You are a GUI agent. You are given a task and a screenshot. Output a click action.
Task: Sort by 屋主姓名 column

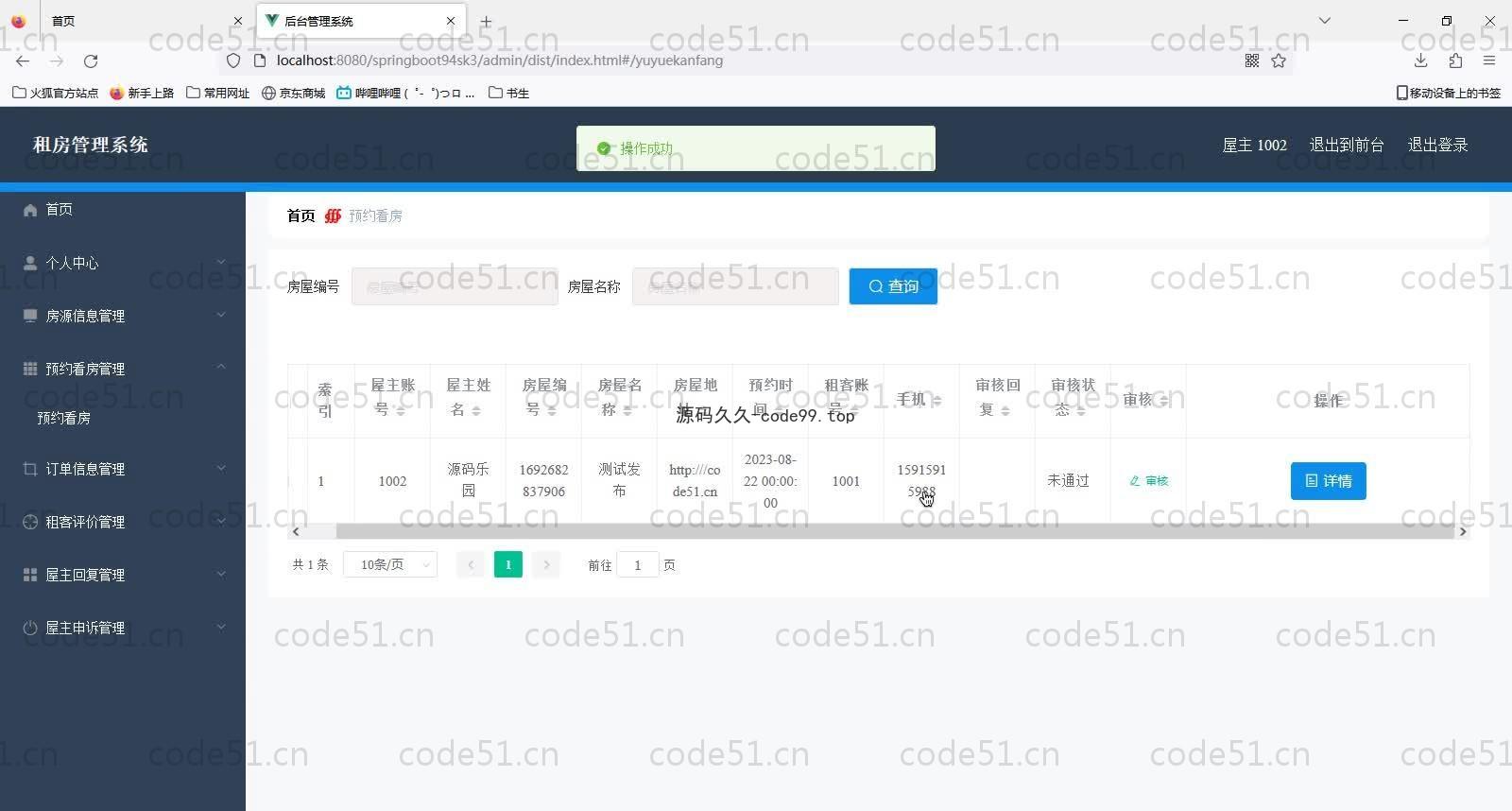pyautogui.click(x=476, y=411)
